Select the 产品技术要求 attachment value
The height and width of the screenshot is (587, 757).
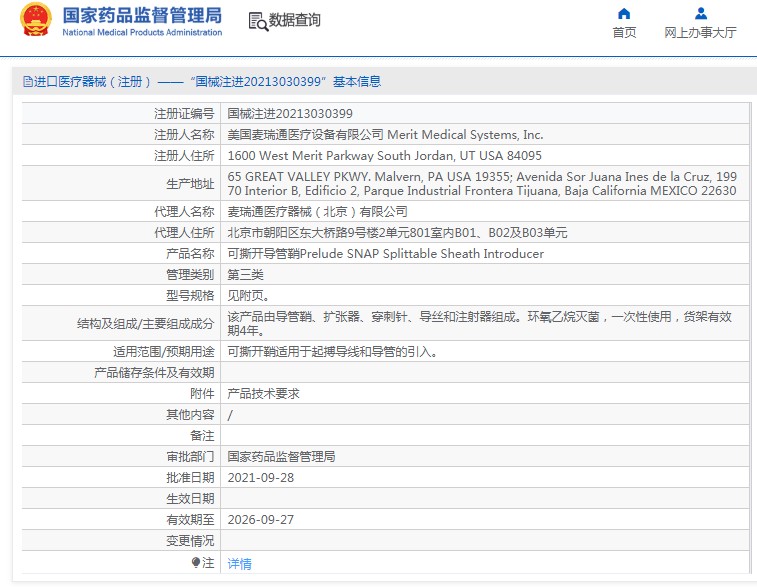[x=263, y=393]
